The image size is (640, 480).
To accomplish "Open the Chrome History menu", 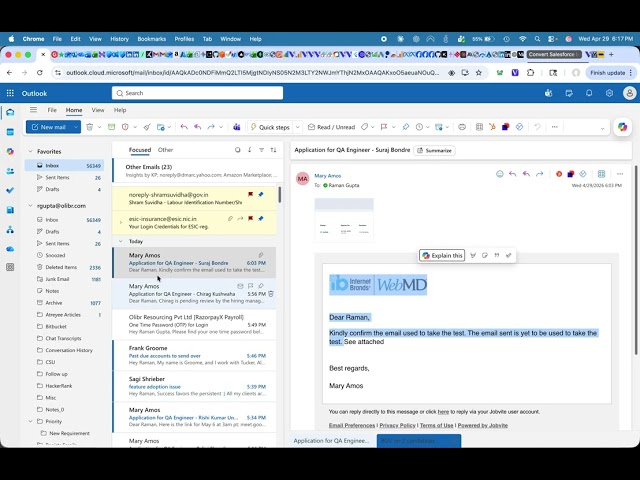I will (x=119, y=39).
